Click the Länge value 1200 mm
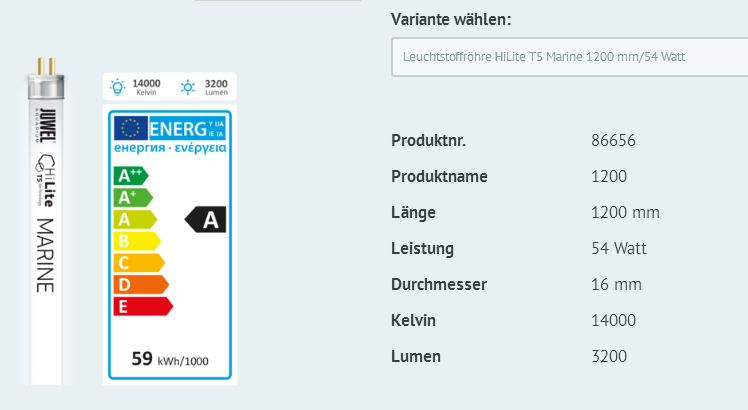This screenshot has width=748, height=410. point(626,212)
